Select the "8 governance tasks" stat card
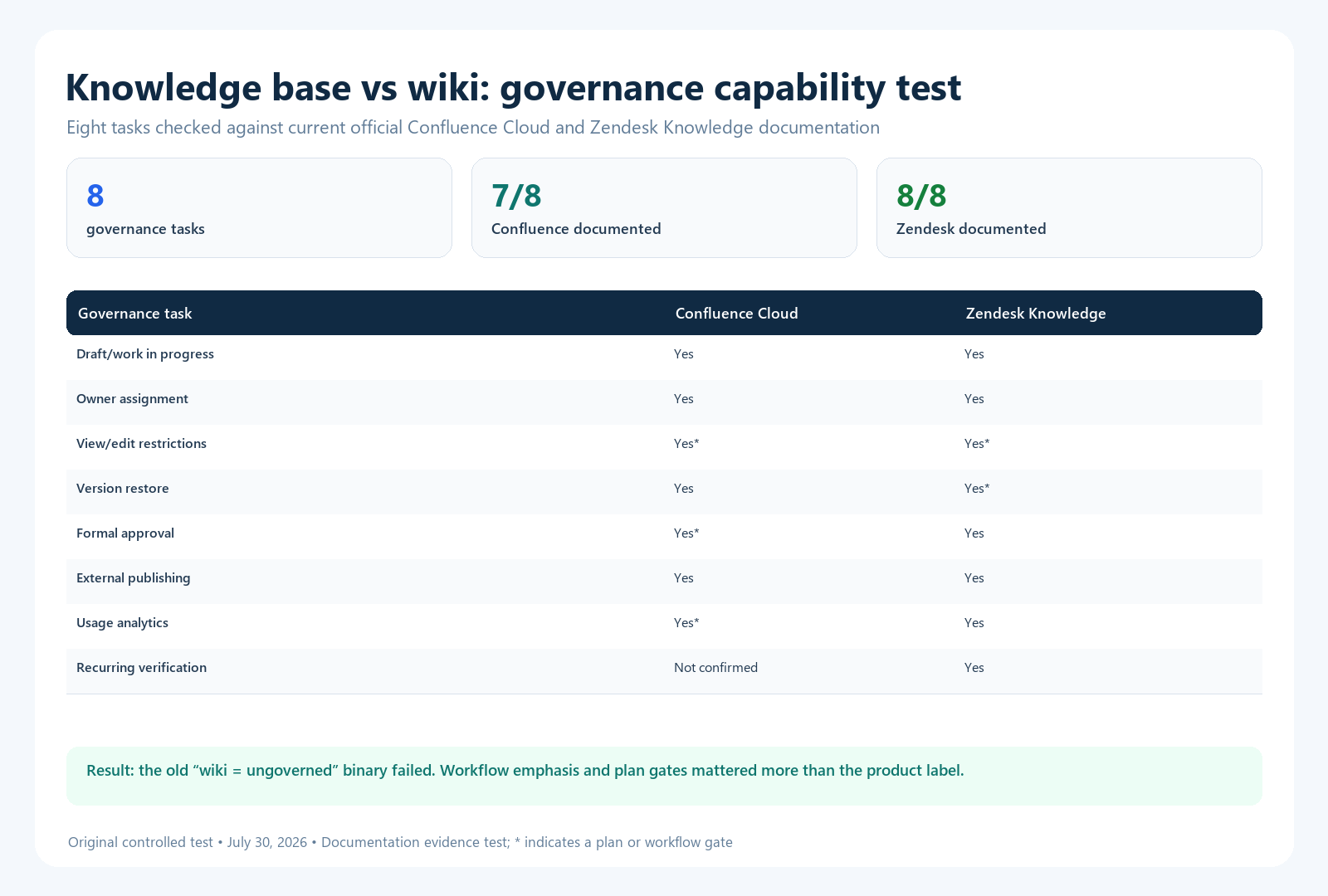 pyautogui.click(x=259, y=207)
